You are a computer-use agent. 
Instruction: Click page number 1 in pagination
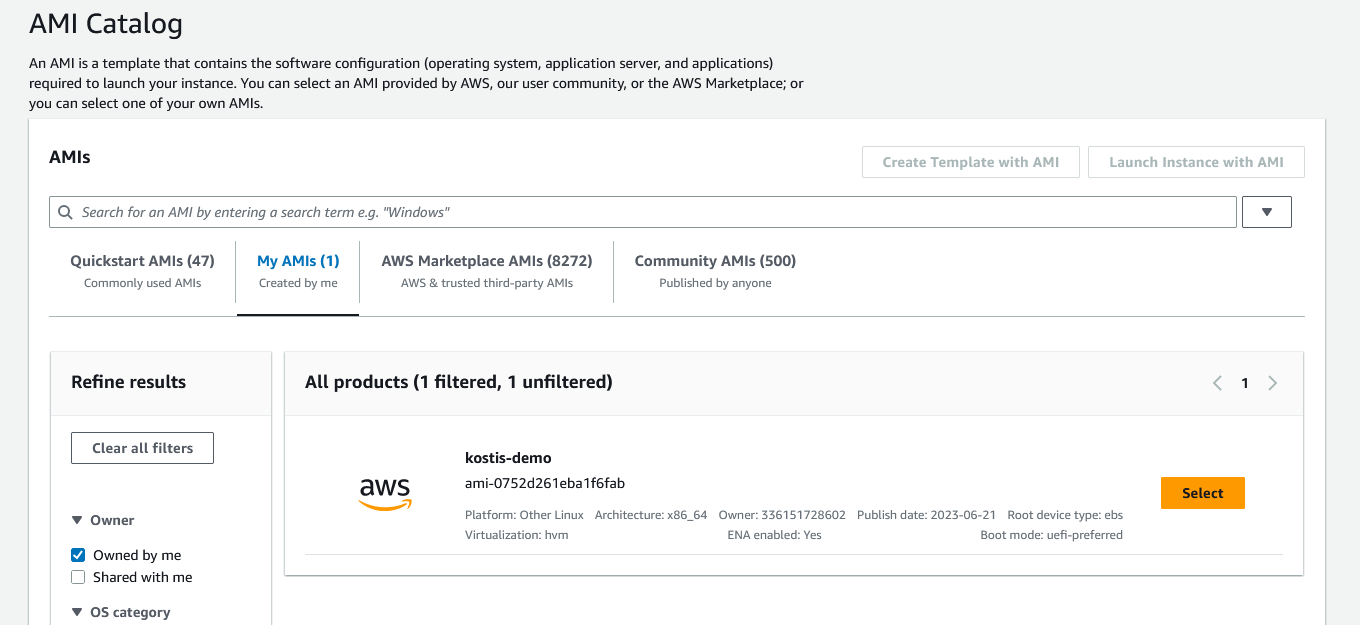point(1245,383)
